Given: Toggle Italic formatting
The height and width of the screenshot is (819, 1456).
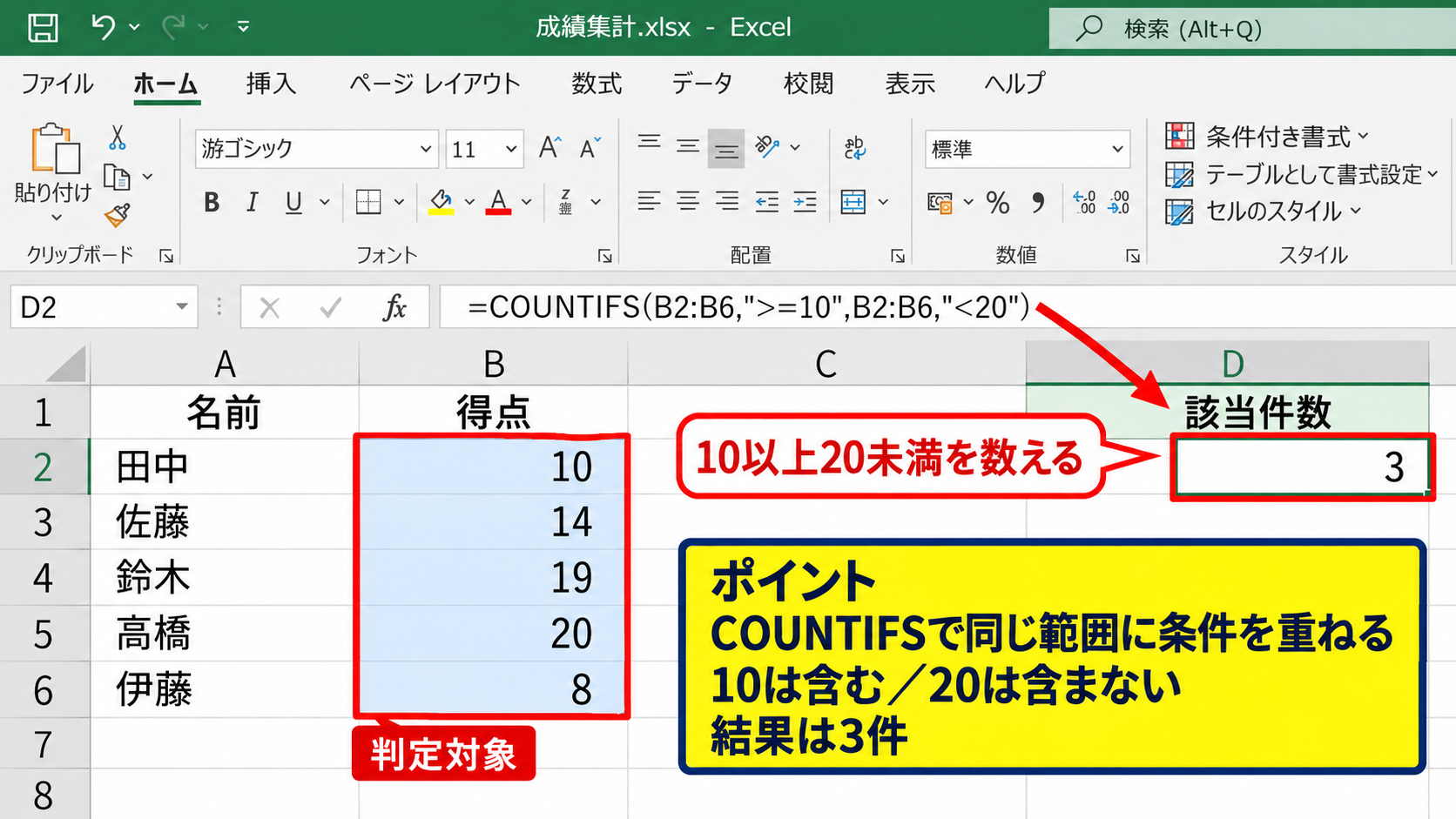Looking at the screenshot, I should [252, 203].
